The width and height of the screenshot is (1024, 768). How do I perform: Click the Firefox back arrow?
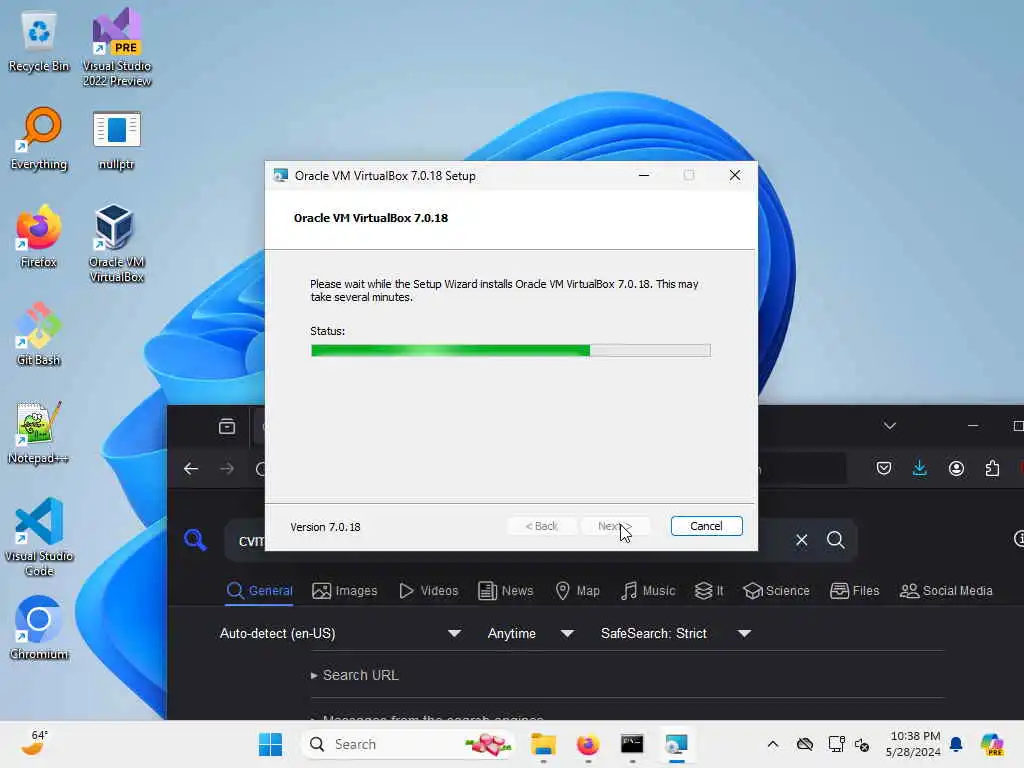(x=191, y=469)
